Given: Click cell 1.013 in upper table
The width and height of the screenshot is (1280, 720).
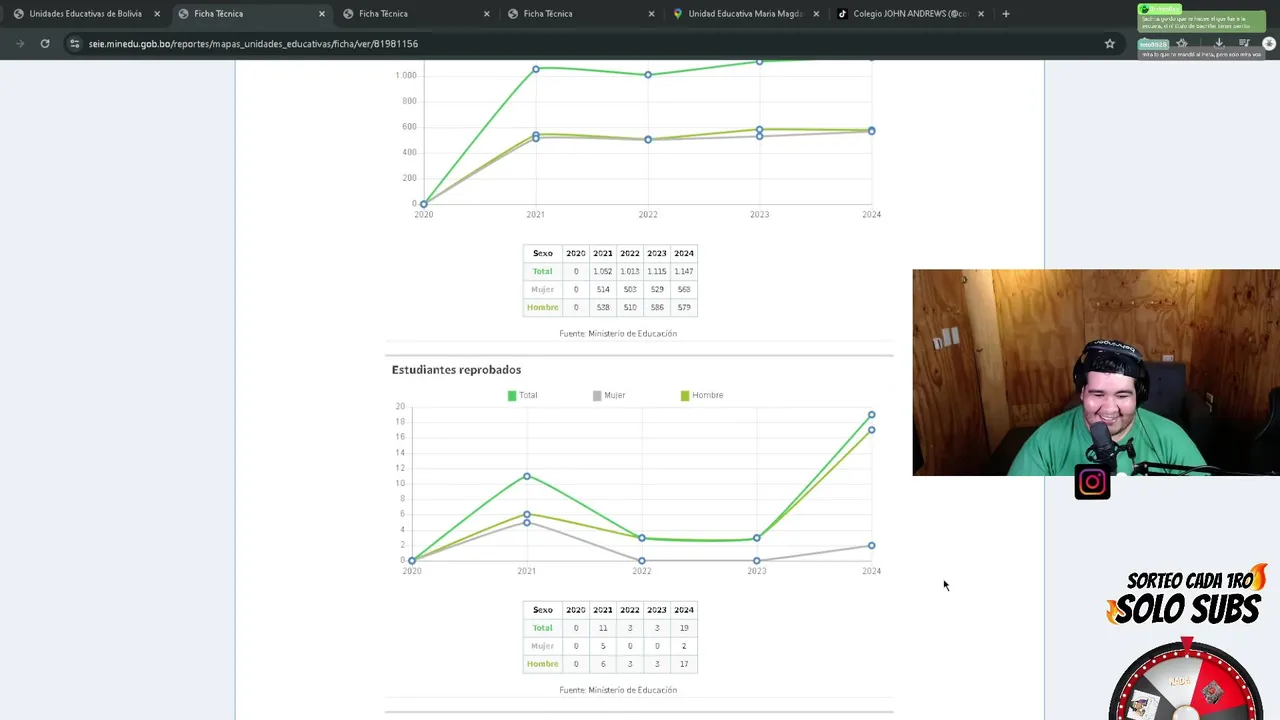Looking at the screenshot, I should [x=629, y=271].
